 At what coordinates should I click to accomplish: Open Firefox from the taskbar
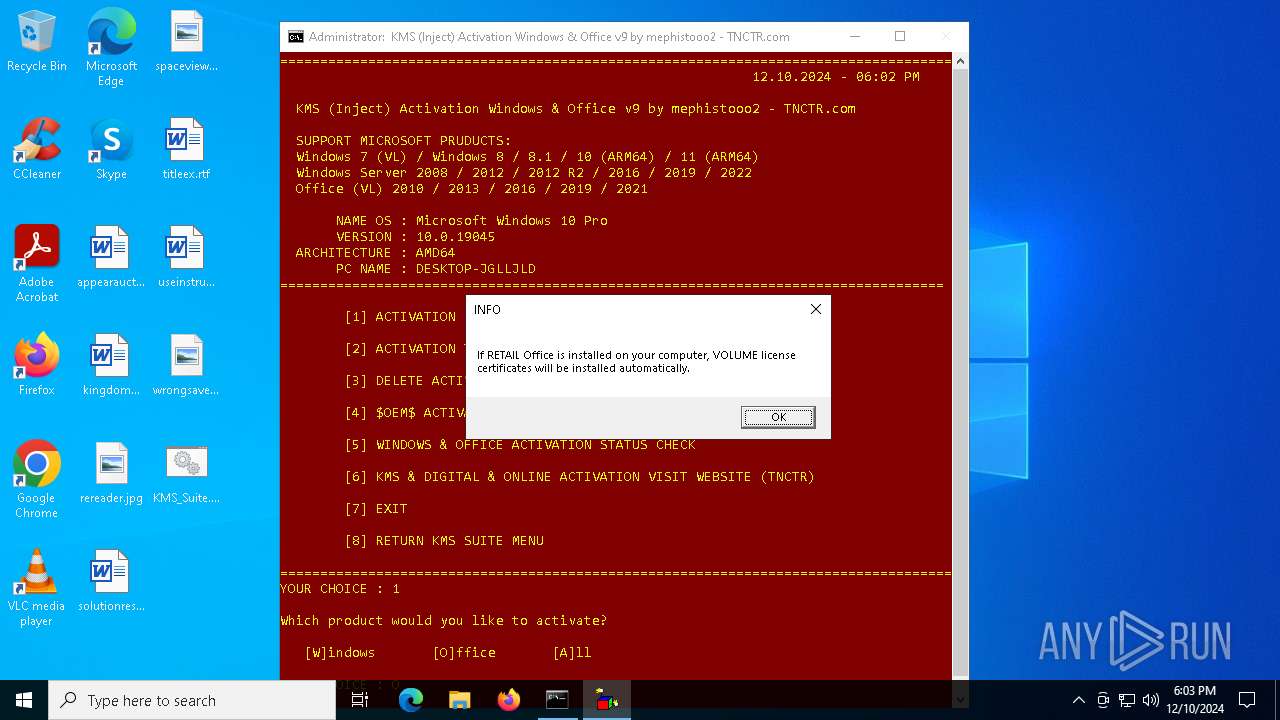pyautogui.click(x=509, y=700)
